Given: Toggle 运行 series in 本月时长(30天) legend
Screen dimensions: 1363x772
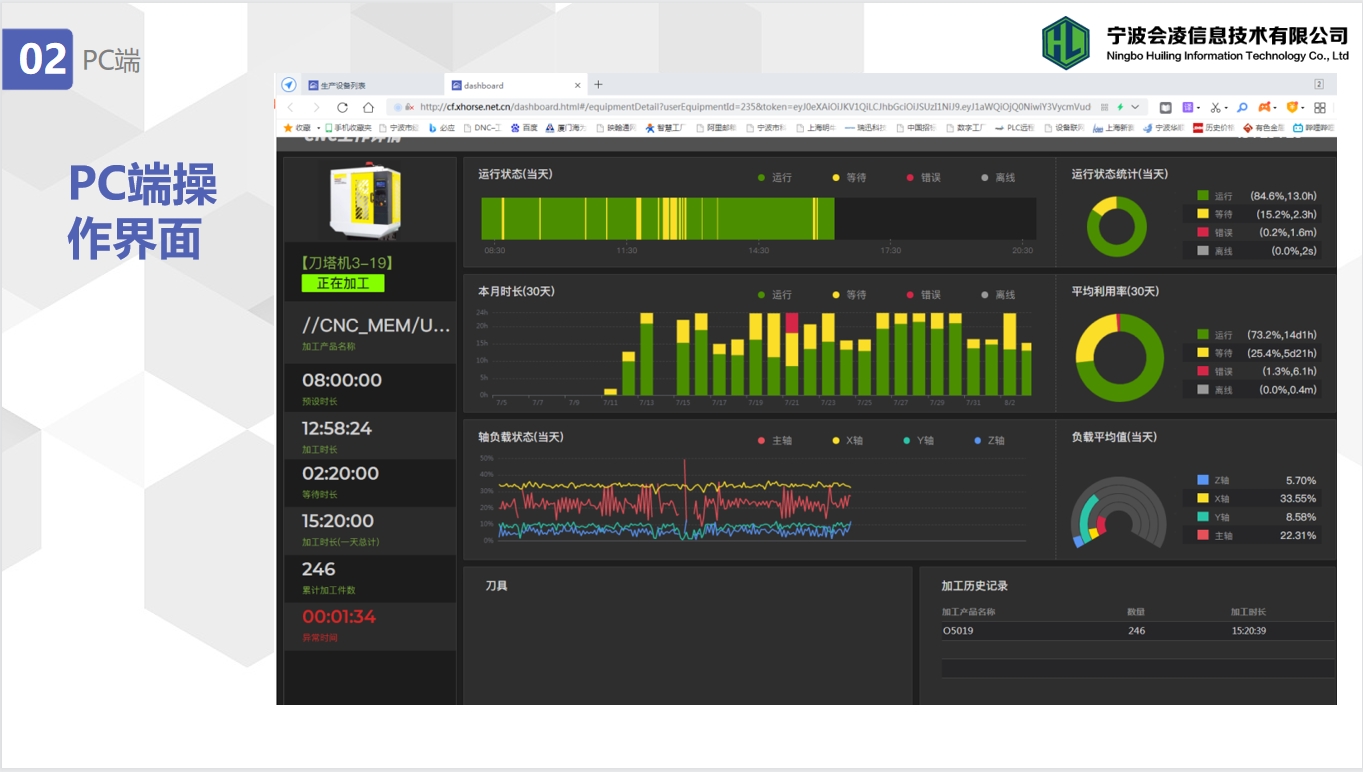Looking at the screenshot, I should coord(775,294).
